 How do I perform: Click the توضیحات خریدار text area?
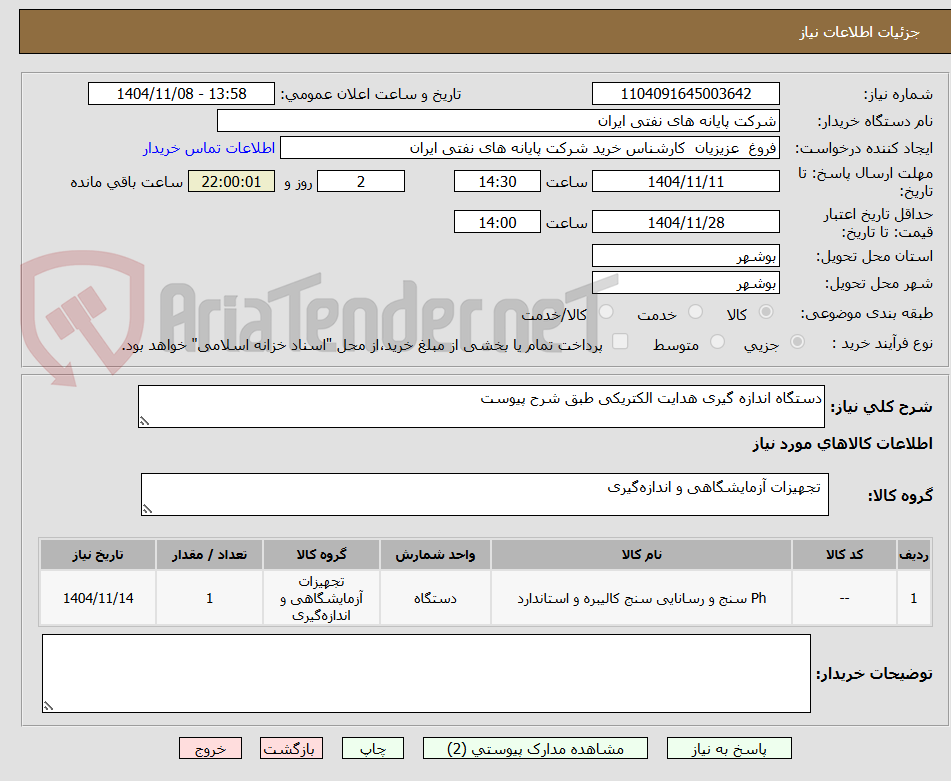click(426, 673)
